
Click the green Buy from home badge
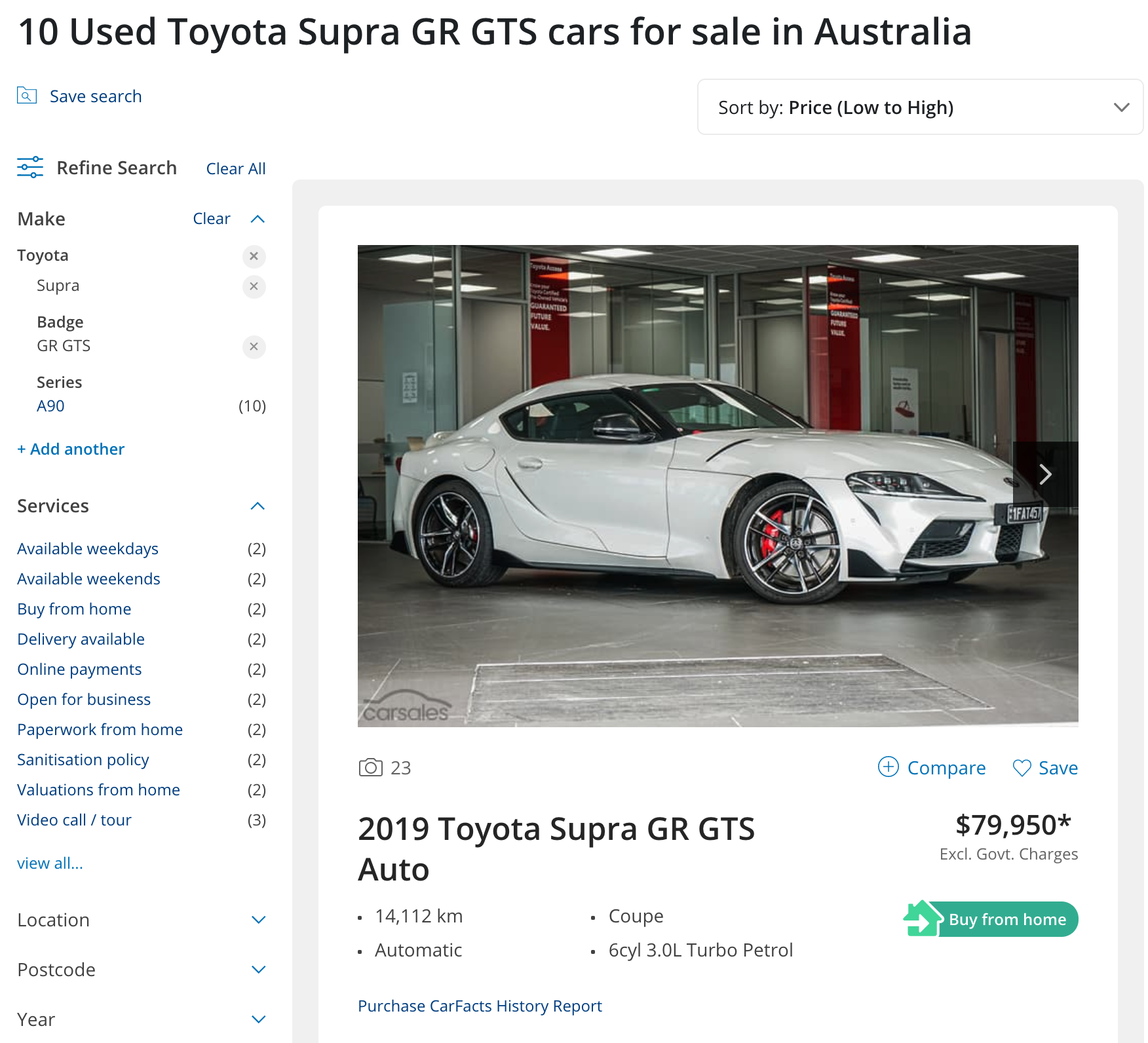tap(991, 919)
